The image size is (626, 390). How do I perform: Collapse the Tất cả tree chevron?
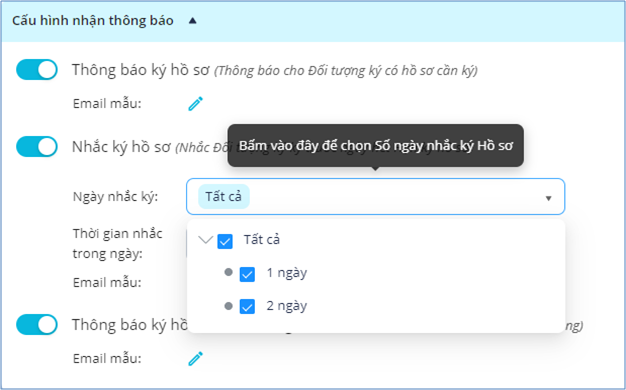206,240
